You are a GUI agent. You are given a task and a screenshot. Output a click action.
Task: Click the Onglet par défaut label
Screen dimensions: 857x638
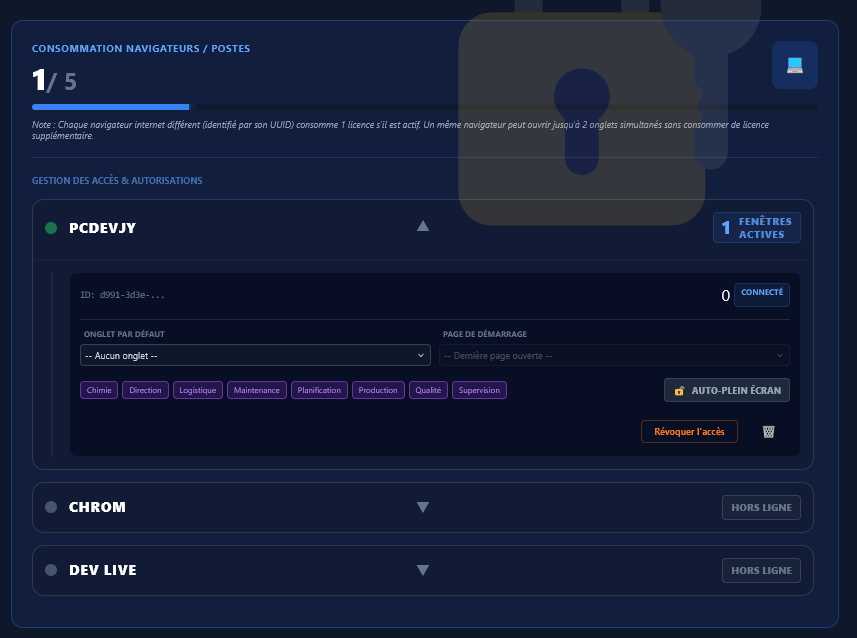124,334
